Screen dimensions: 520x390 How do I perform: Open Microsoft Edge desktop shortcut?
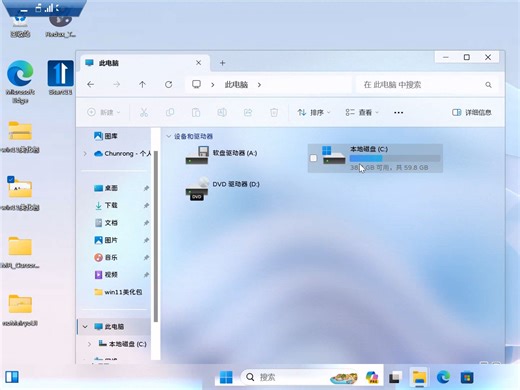(20, 82)
